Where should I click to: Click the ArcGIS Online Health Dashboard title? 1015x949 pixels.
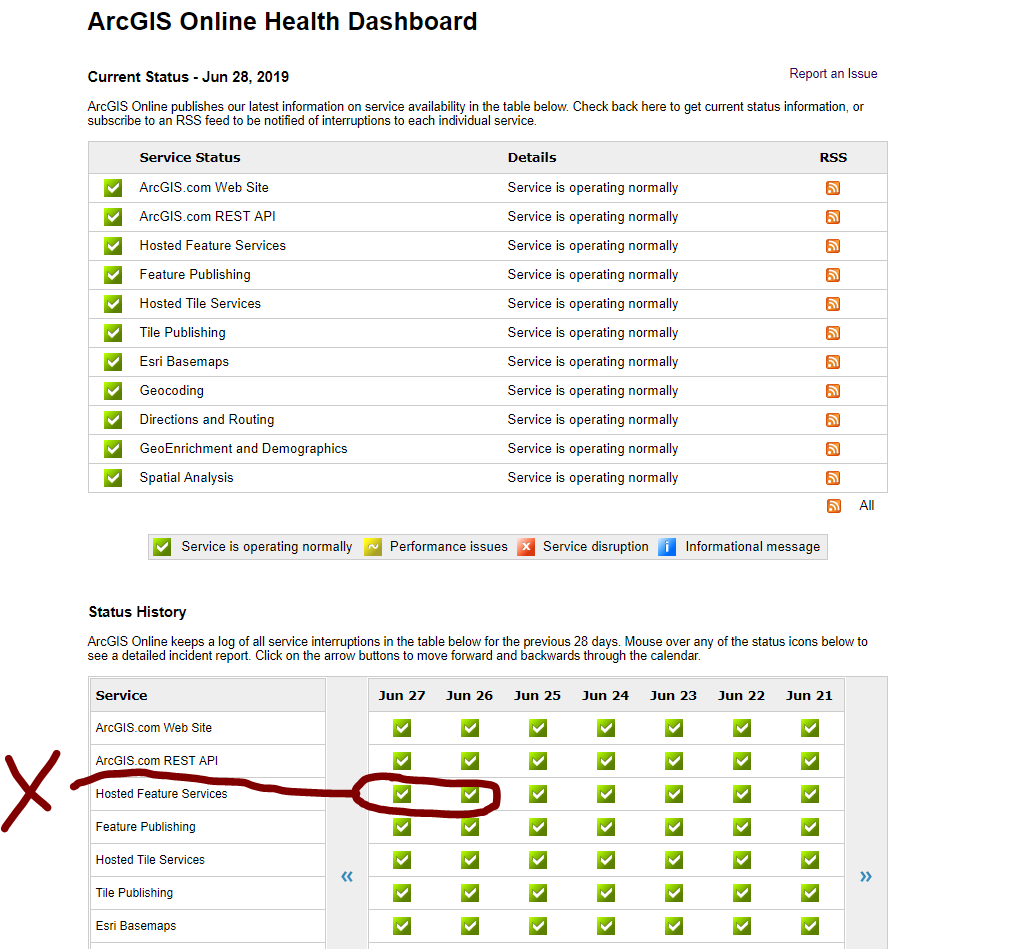tap(282, 21)
